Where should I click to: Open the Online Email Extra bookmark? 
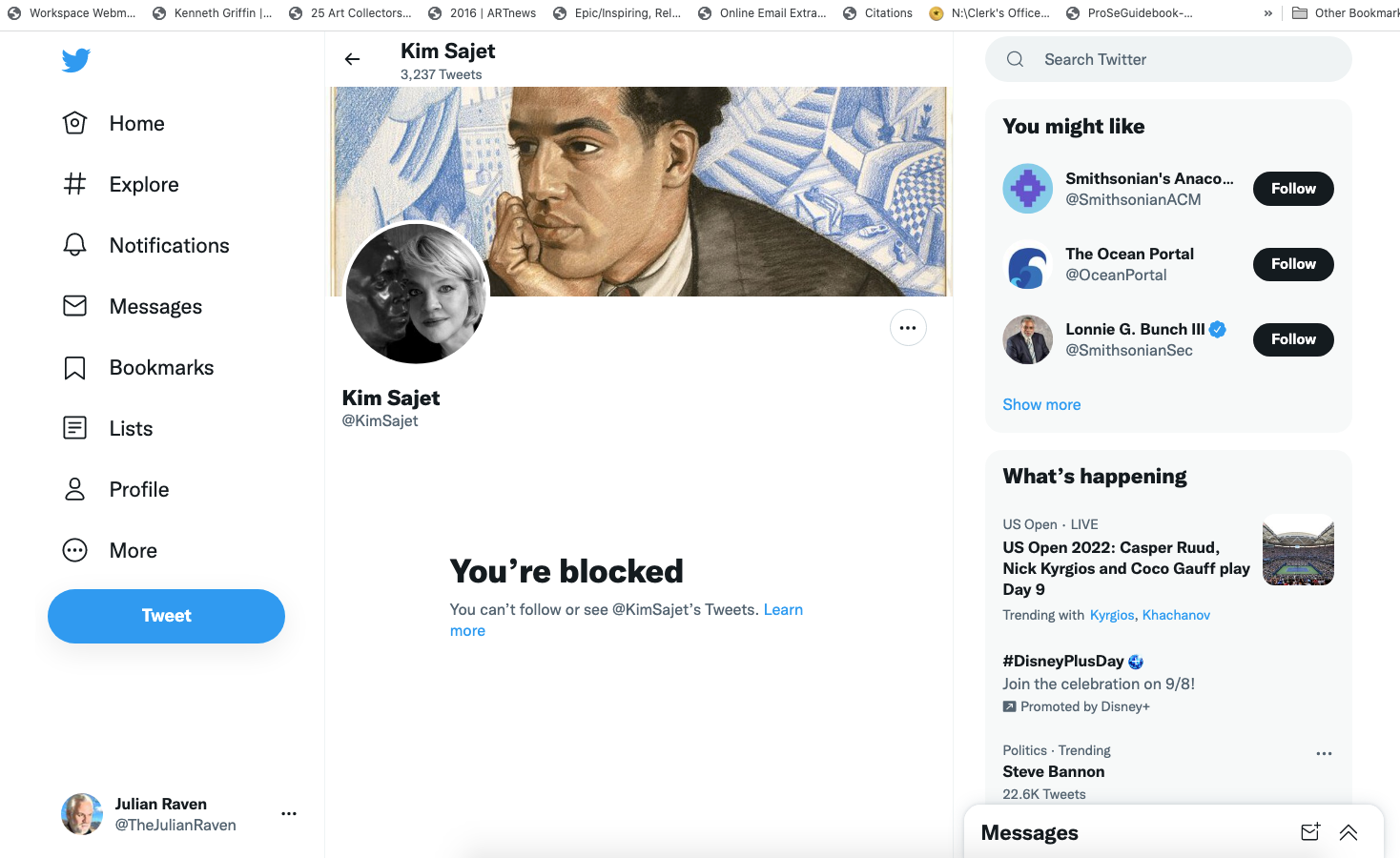(x=762, y=13)
